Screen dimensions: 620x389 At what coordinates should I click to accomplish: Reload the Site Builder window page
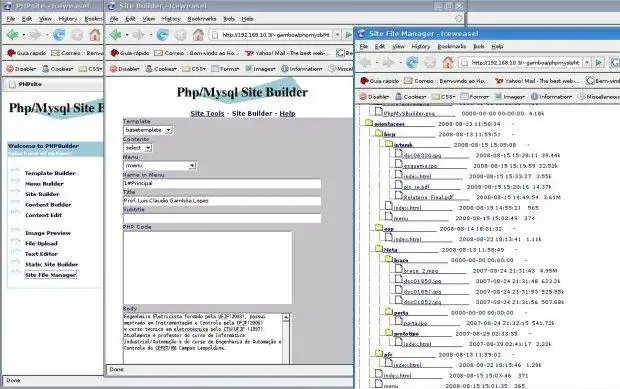[162, 35]
